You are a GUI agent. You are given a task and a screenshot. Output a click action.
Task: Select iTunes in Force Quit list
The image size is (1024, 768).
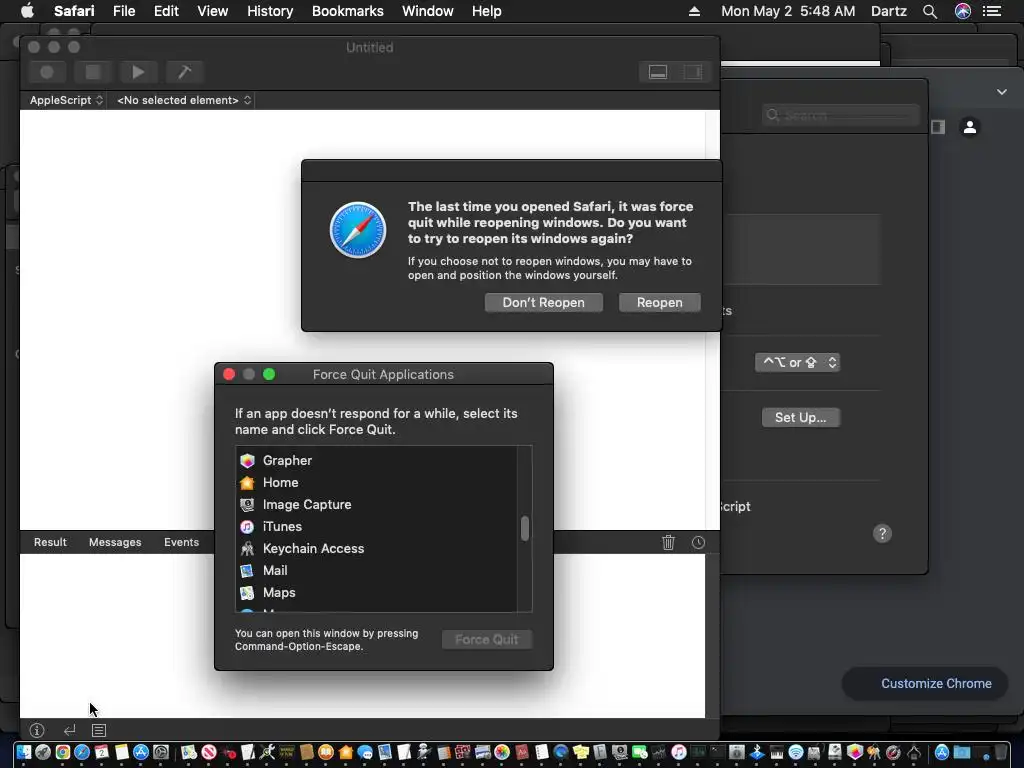pyautogui.click(x=377, y=526)
